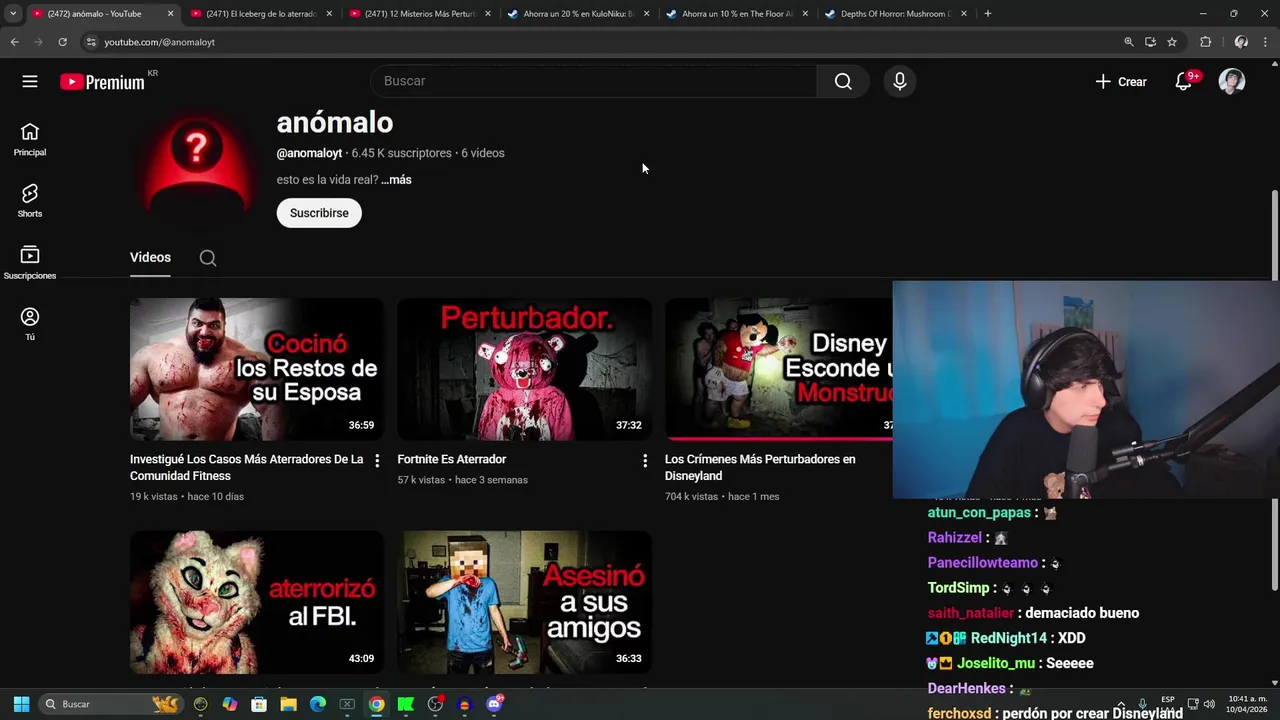Click the @anomaloyt channel handle

(309, 153)
